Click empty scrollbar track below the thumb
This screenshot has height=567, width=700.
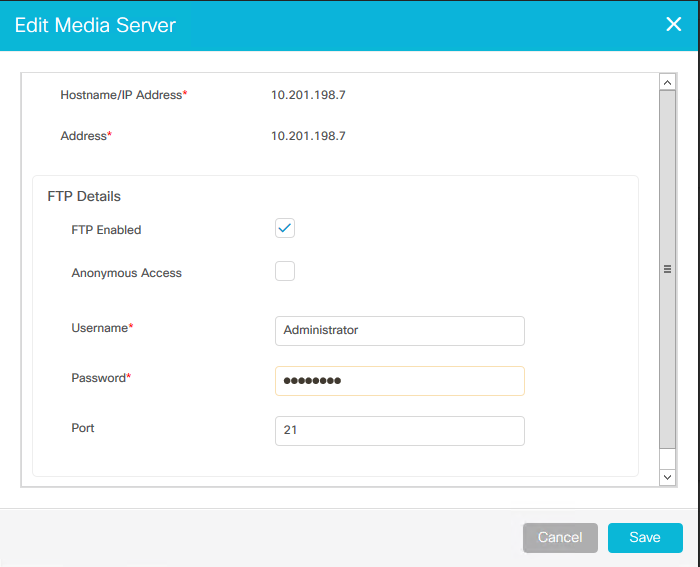[667, 459]
